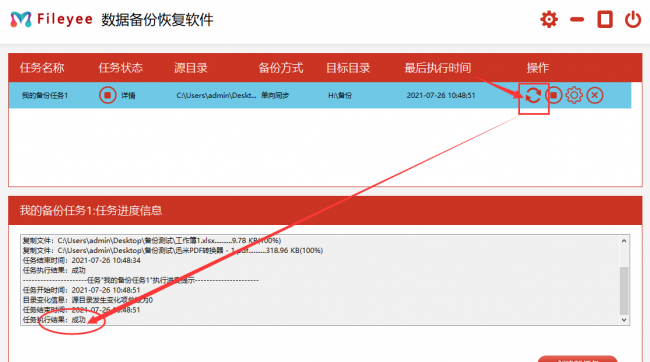Screen dimensions: 650x362
Task: Click the 源目录 column header
Action: [191, 68]
